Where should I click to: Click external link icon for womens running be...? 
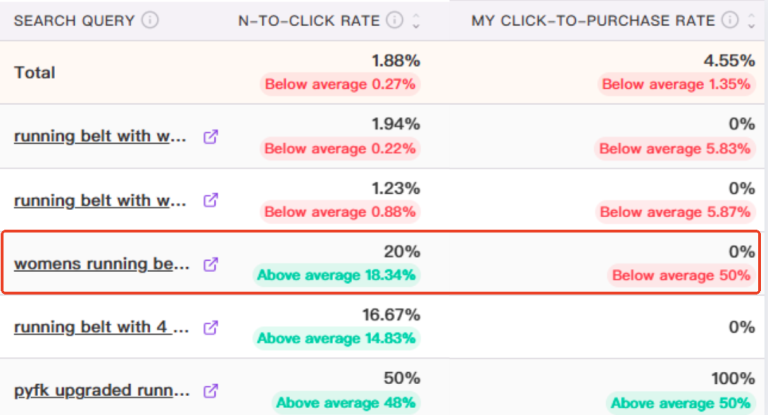[211, 265]
